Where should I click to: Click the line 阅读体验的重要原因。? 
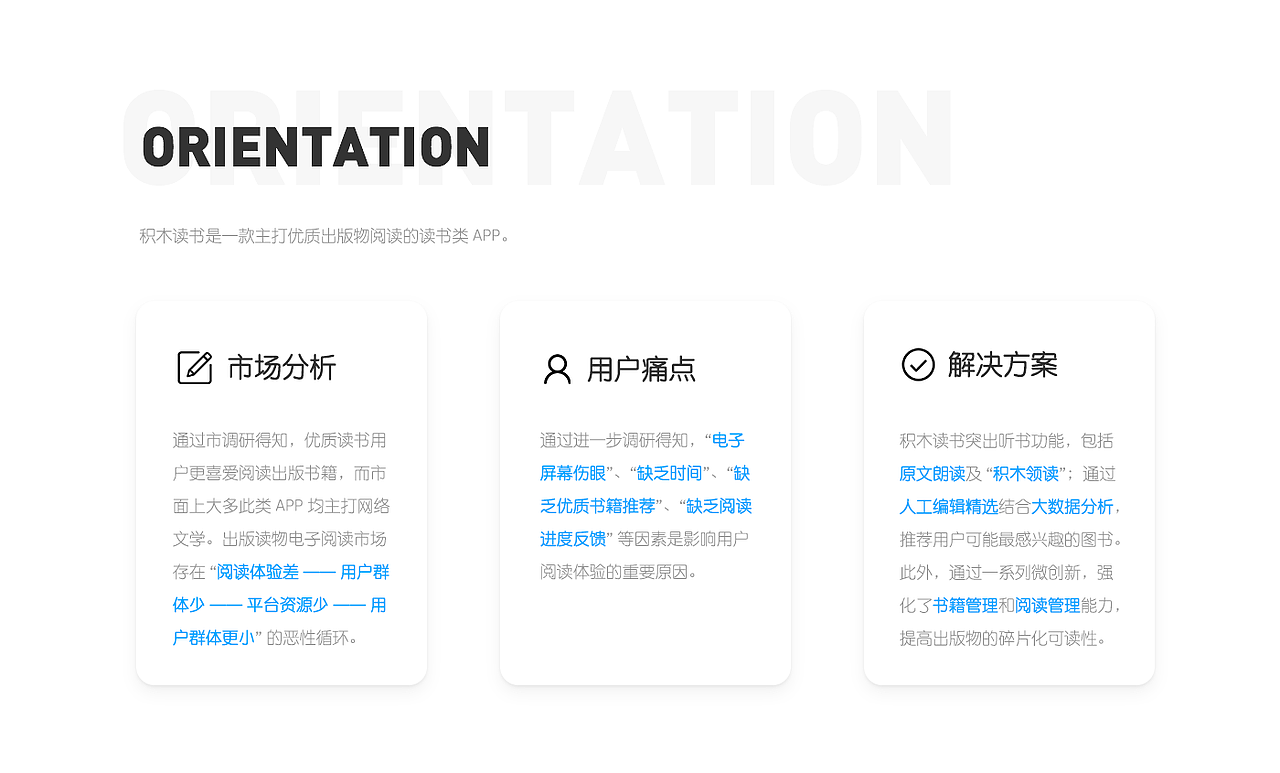pyautogui.click(x=619, y=572)
